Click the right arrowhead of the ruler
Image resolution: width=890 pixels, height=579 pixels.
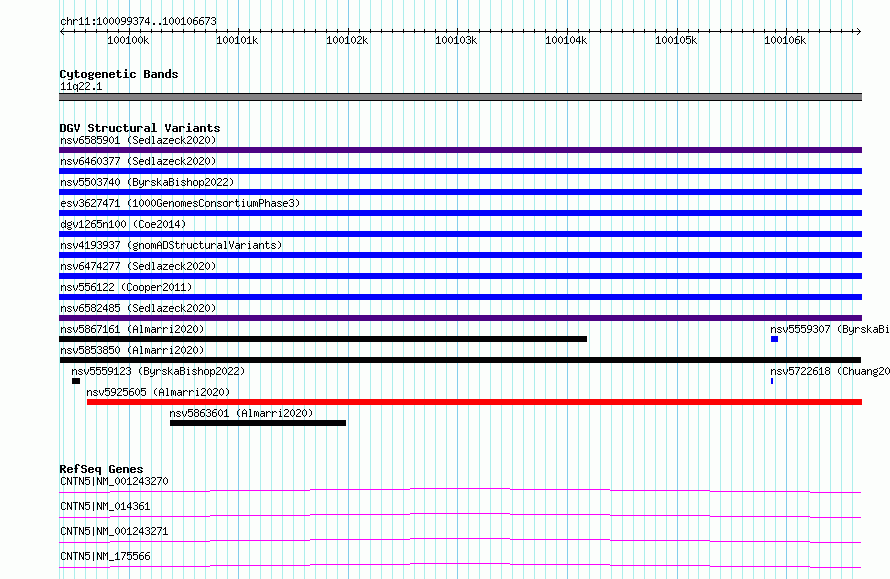point(859,31)
